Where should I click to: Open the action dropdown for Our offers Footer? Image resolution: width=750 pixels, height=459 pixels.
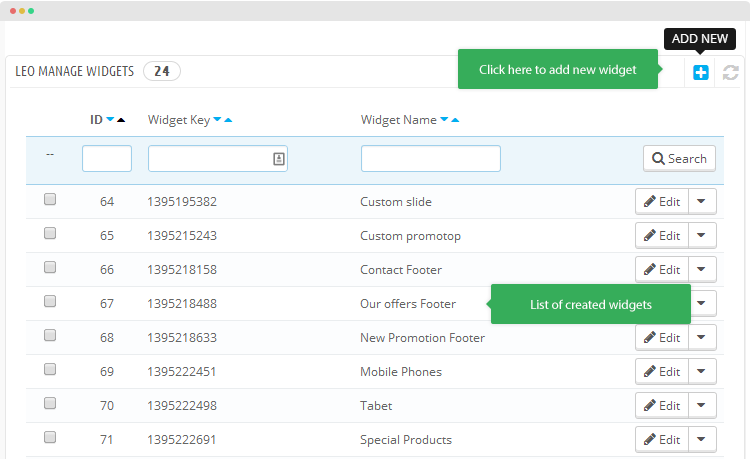(703, 303)
